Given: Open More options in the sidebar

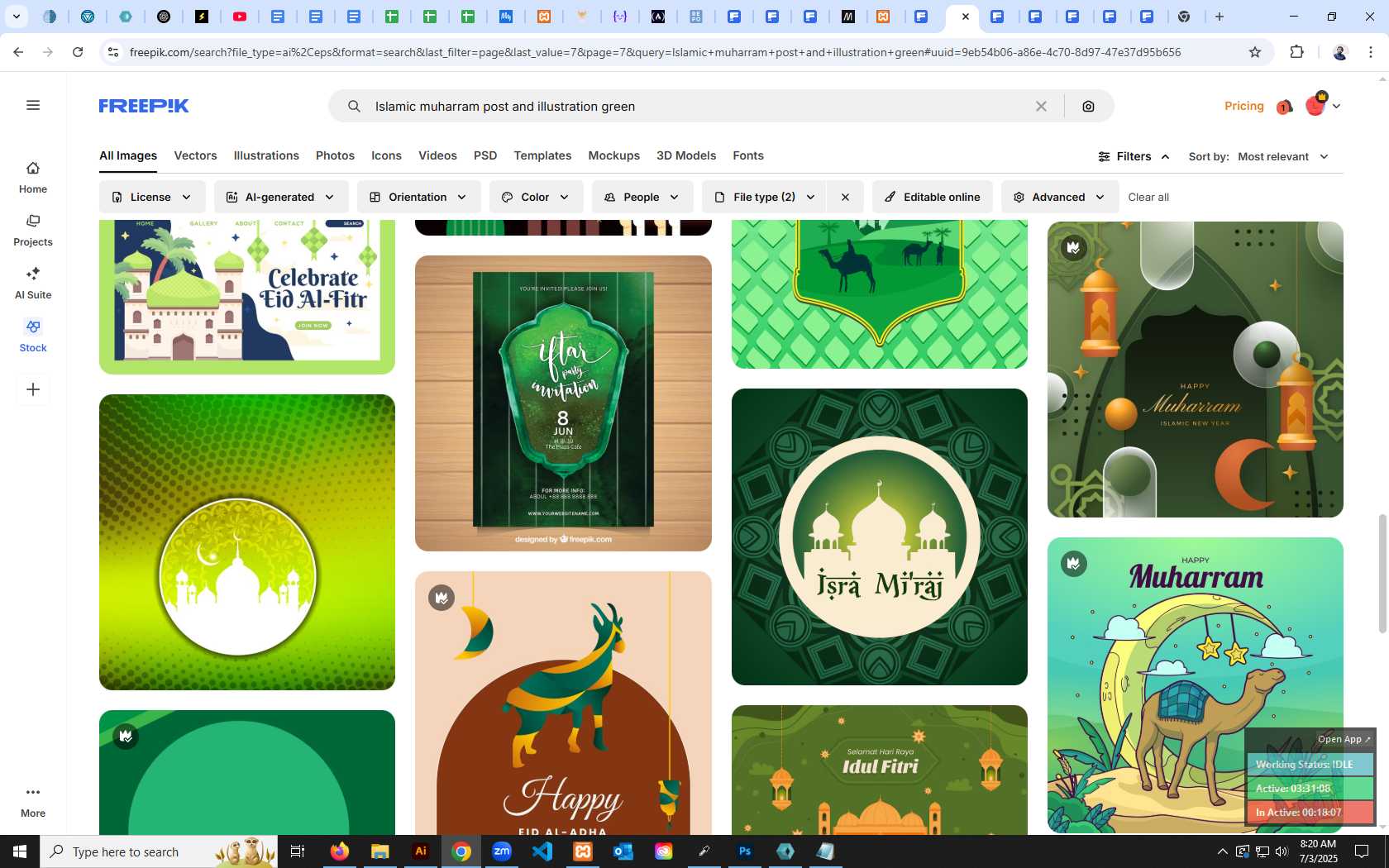Looking at the screenshot, I should coord(33,802).
